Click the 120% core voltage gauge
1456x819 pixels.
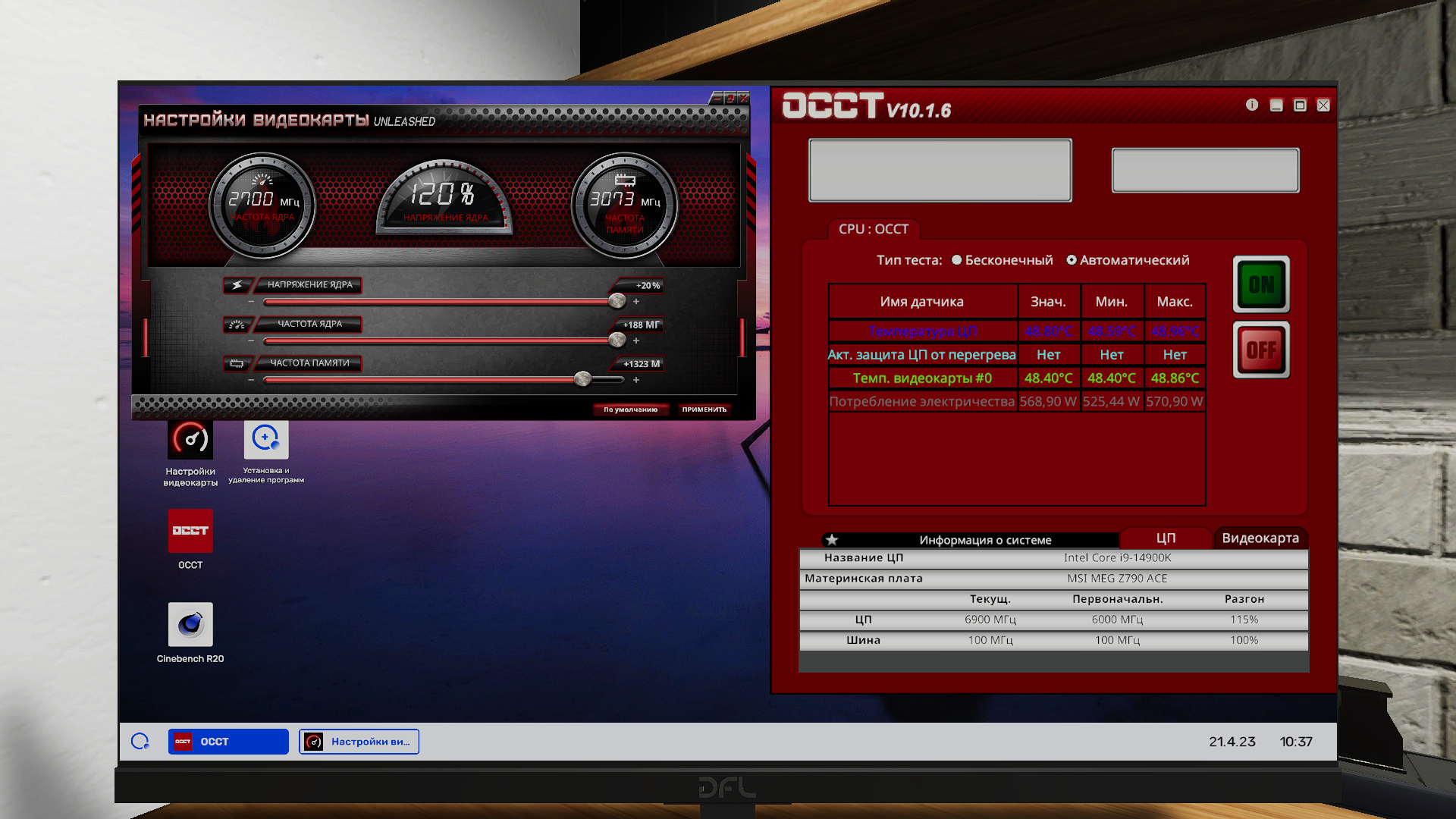(x=444, y=196)
